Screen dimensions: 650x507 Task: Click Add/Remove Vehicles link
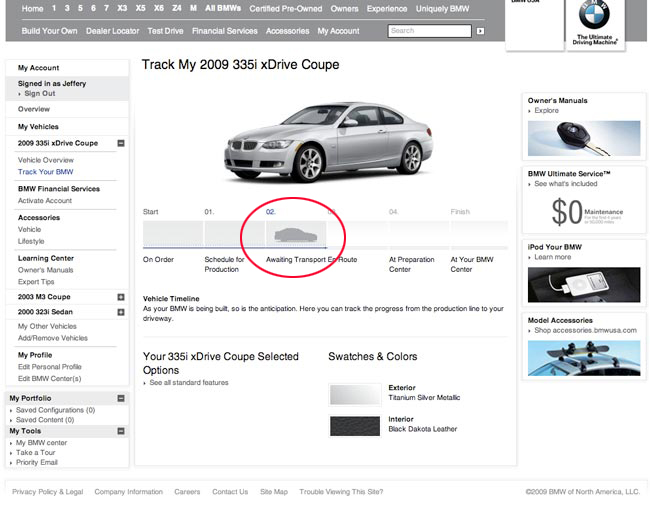(x=53, y=338)
